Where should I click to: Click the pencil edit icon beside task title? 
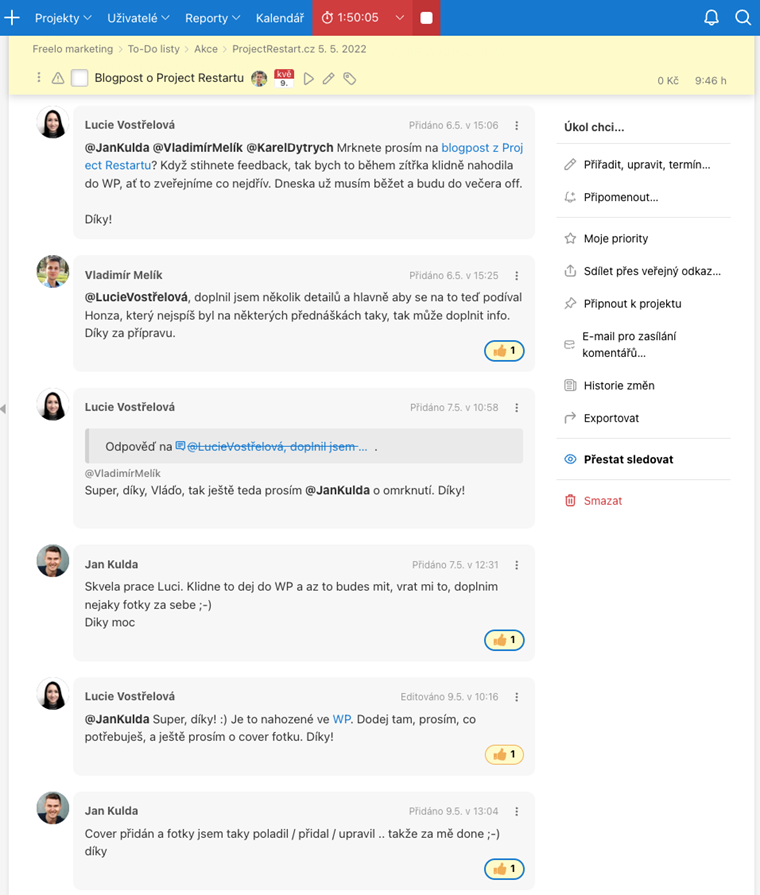click(x=328, y=78)
